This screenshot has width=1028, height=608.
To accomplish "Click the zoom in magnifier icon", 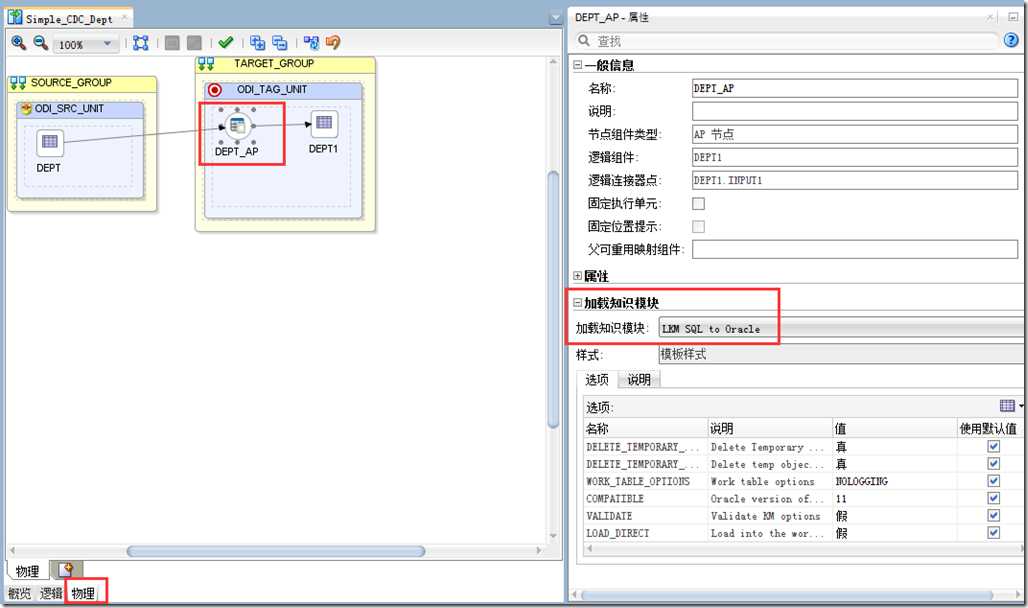I will pyautogui.click(x=18, y=43).
